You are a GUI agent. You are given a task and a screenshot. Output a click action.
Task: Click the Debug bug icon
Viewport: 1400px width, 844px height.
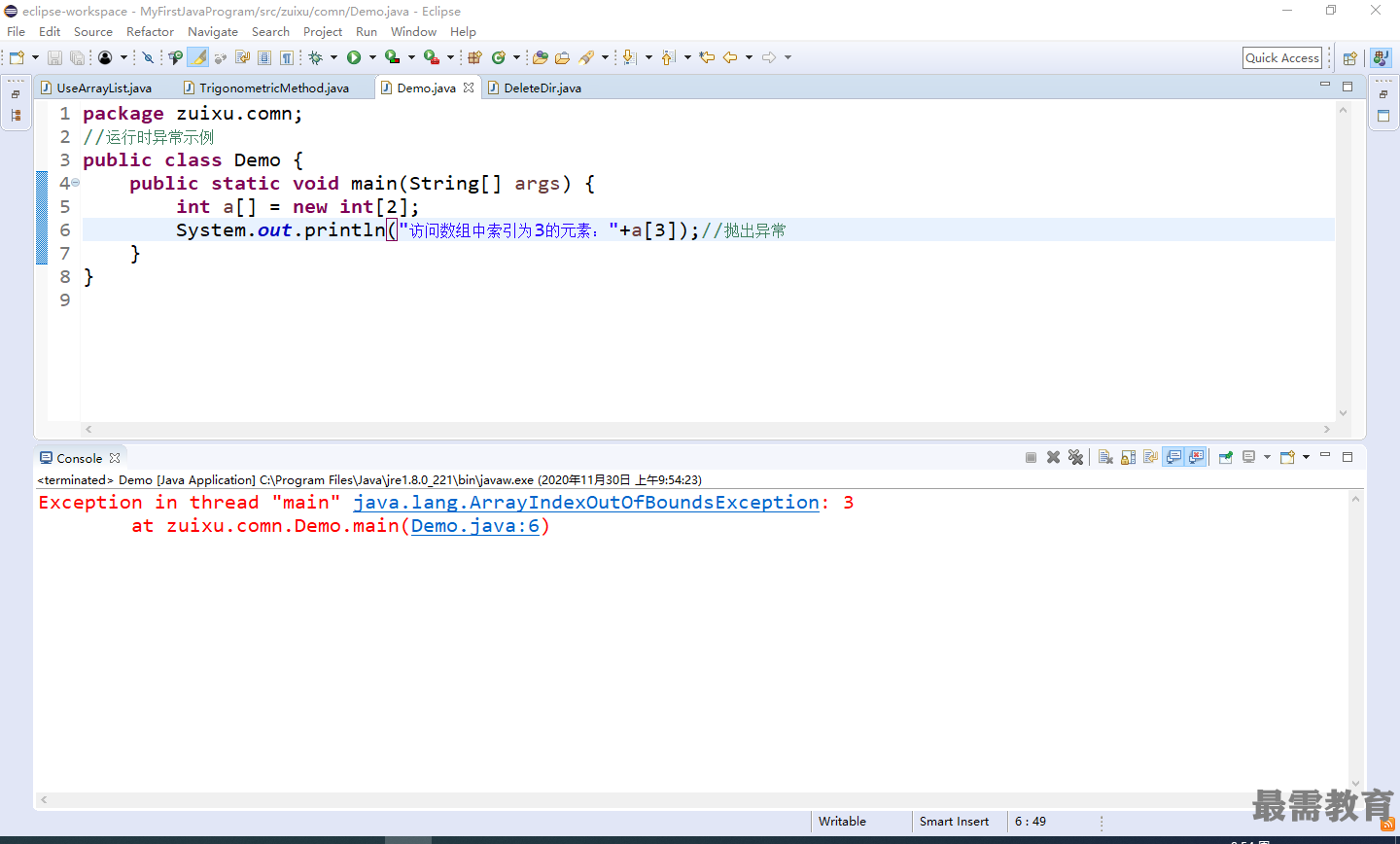[x=316, y=57]
